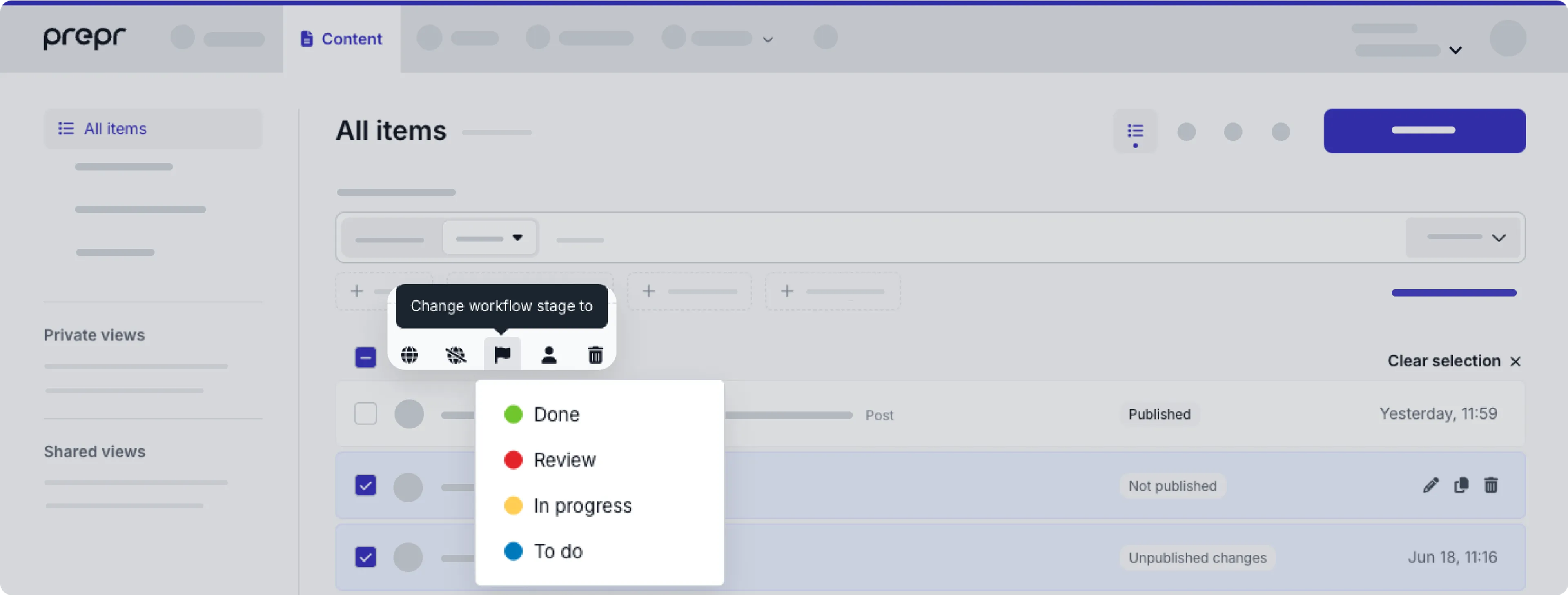Toggle the select-all minus checkbox
1568x595 pixels.
(x=365, y=357)
